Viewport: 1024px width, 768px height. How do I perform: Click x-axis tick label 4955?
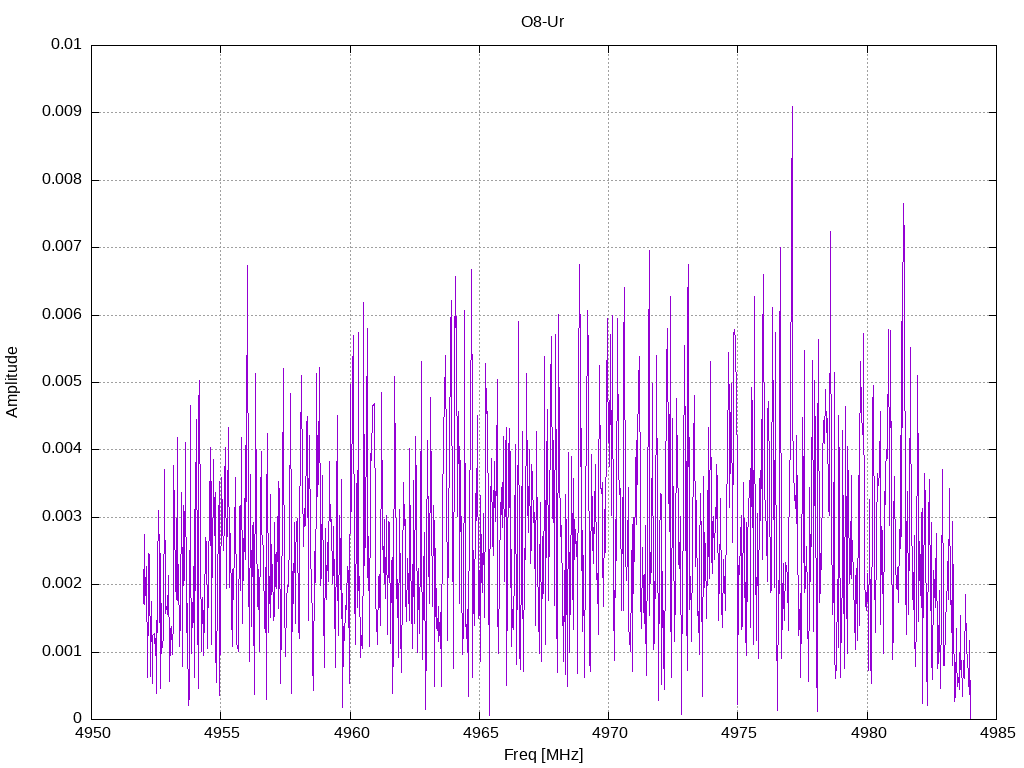(x=222, y=733)
